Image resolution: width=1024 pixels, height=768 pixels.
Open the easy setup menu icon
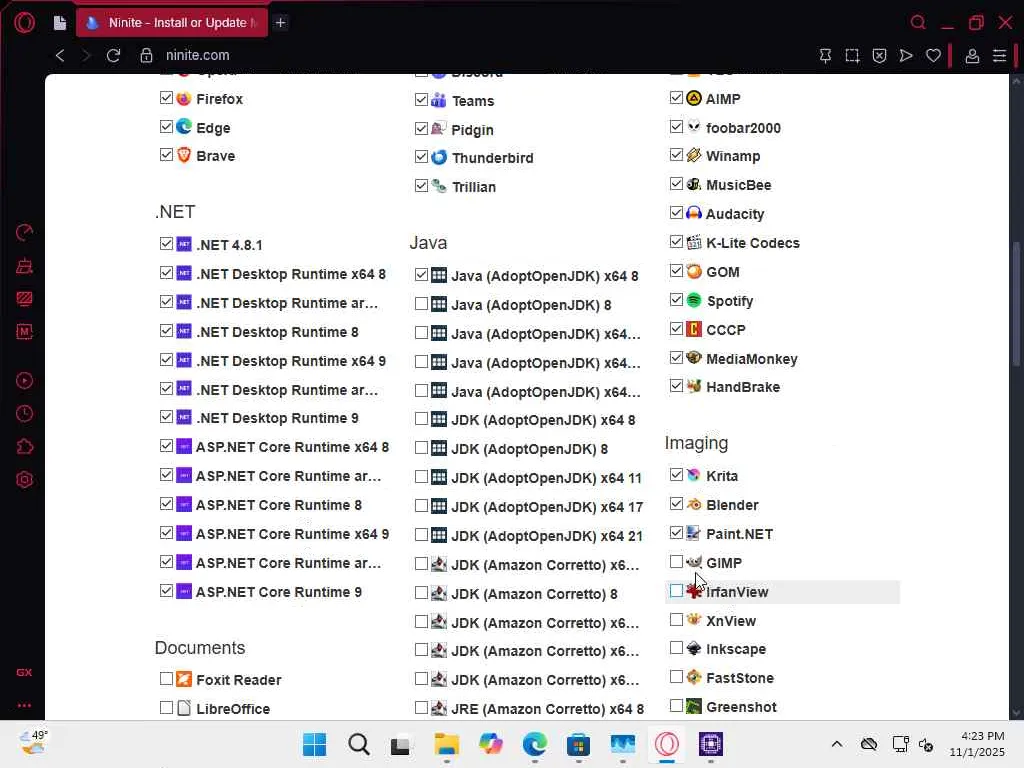[x=999, y=56]
